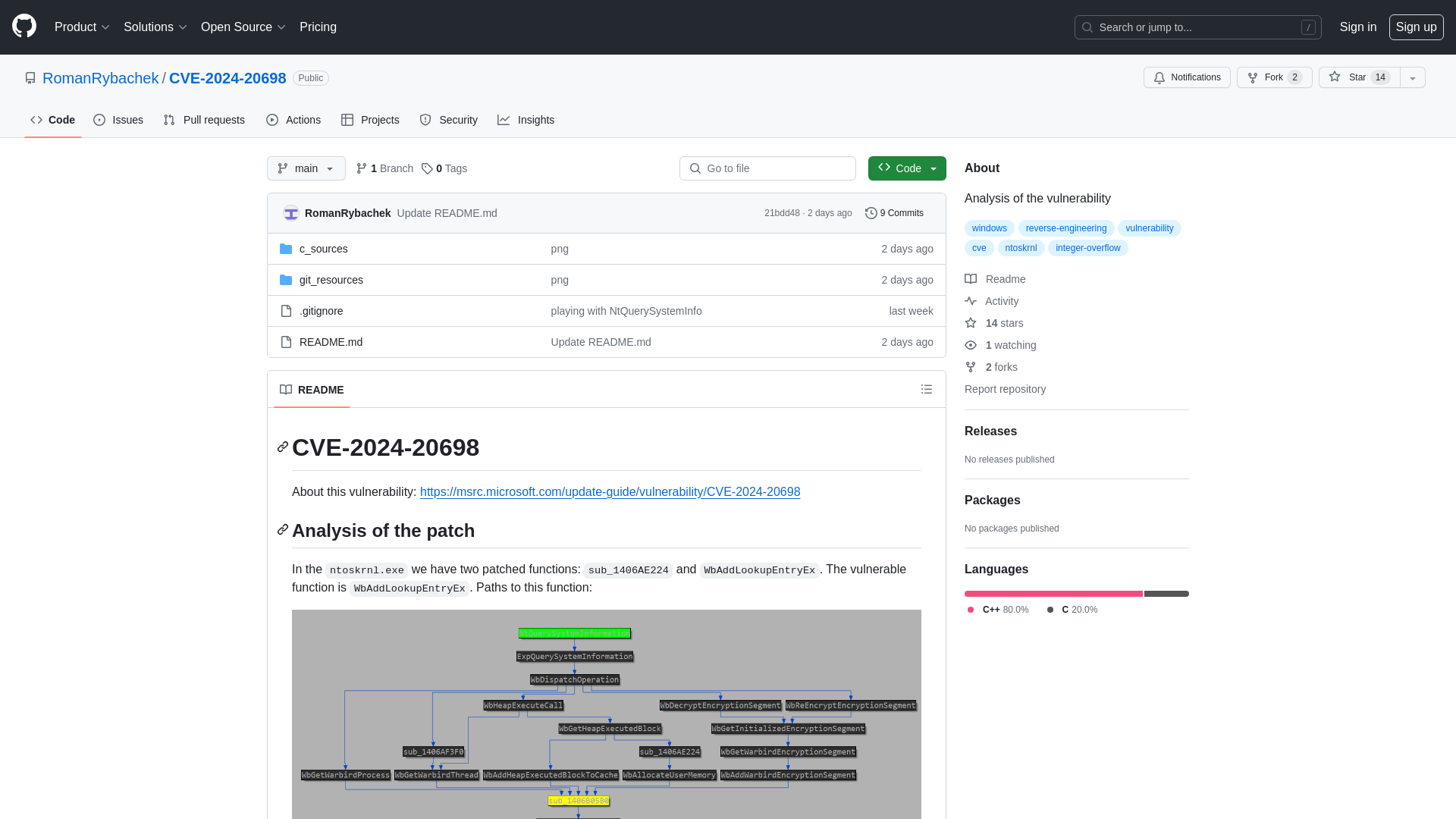Open the CVE-2024-20698 repository name link

point(227,78)
